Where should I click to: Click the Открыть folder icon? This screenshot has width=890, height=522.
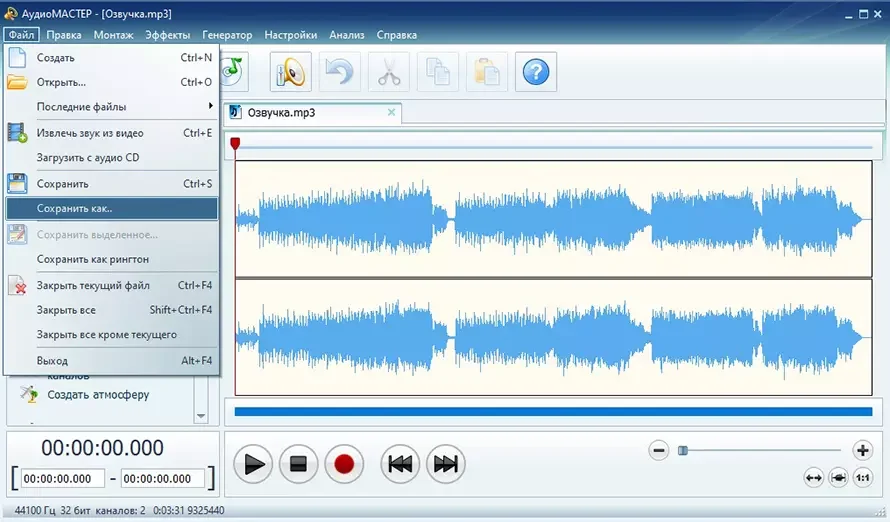pyautogui.click(x=17, y=82)
